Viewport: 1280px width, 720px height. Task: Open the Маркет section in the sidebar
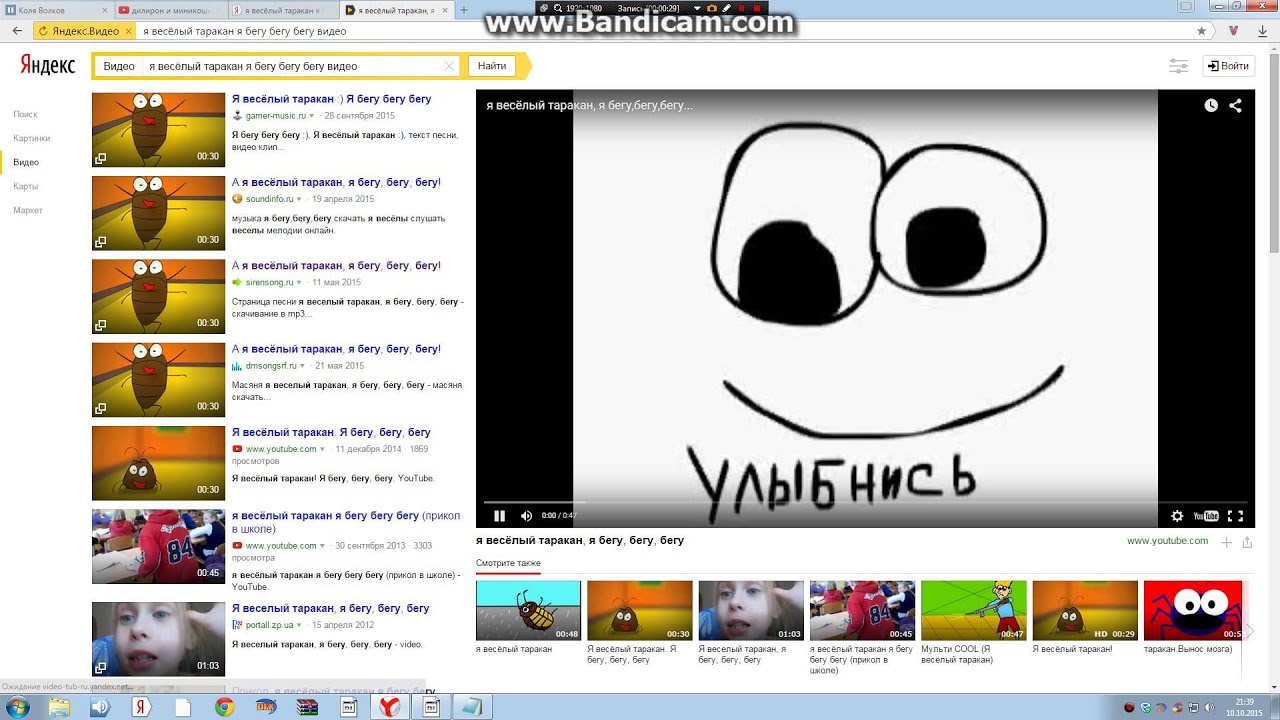[x=28, y=210]
